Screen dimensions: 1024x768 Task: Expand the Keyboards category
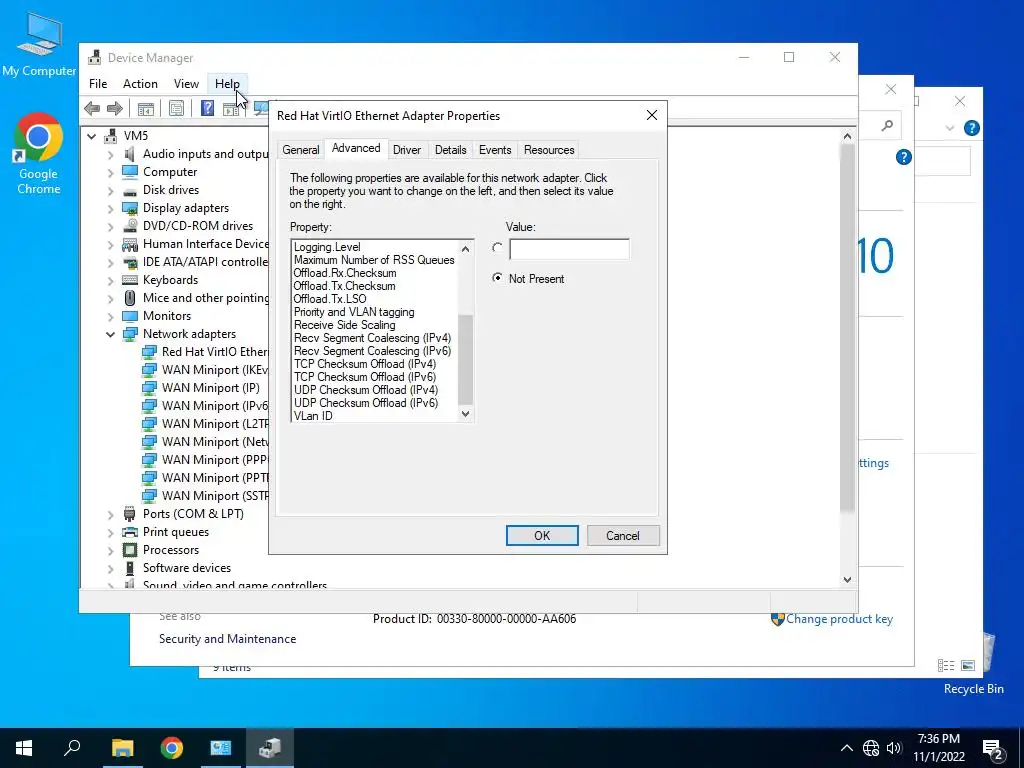tap(110, 280)
